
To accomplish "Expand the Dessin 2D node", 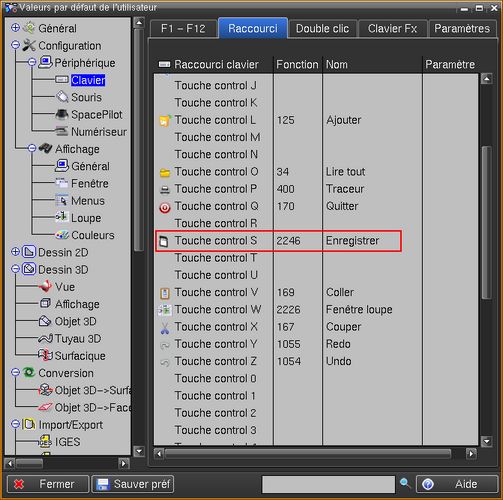I will coord(15,251).
